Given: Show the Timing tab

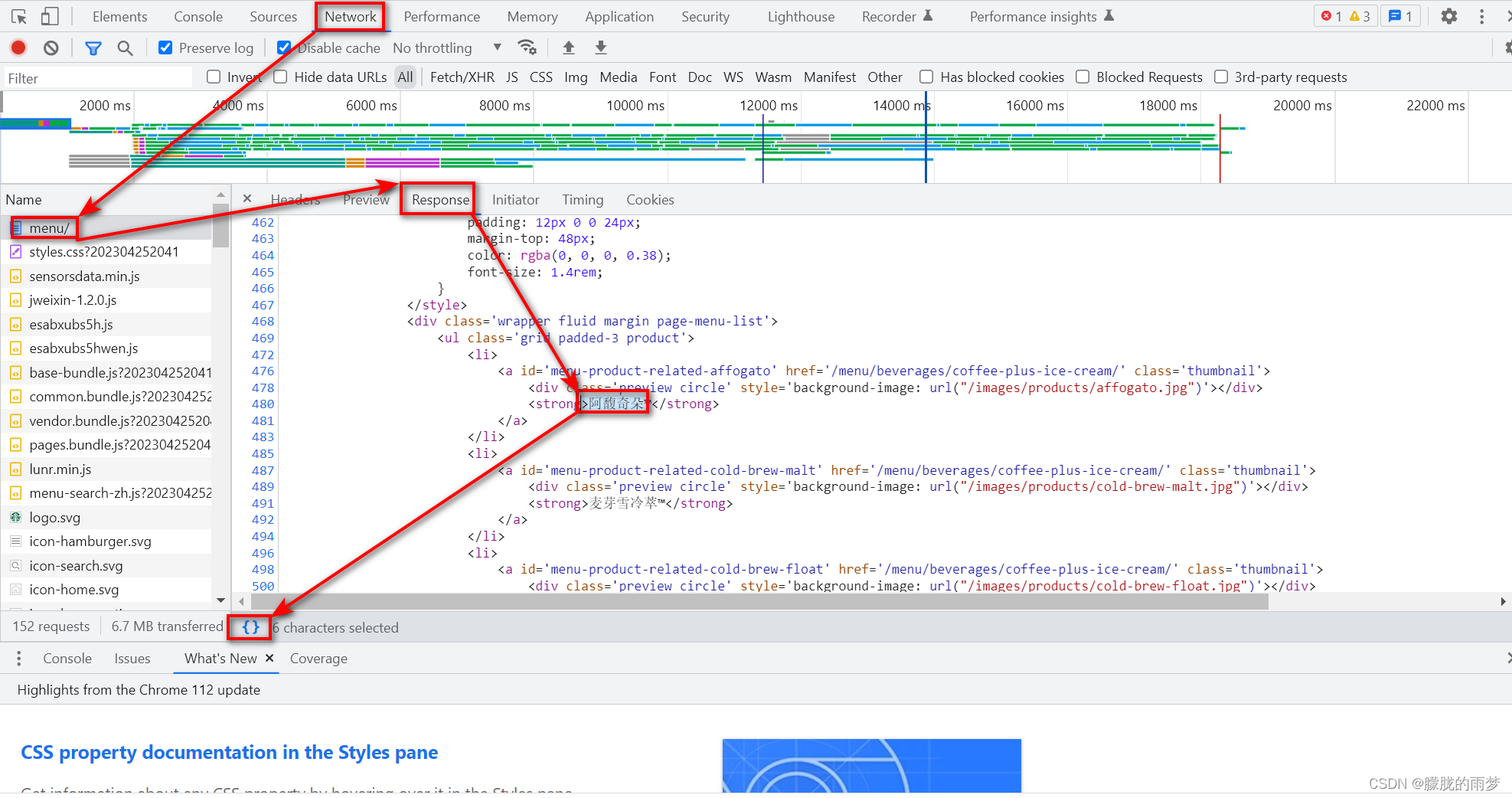Looking at the screenshot, I should 583,199.
